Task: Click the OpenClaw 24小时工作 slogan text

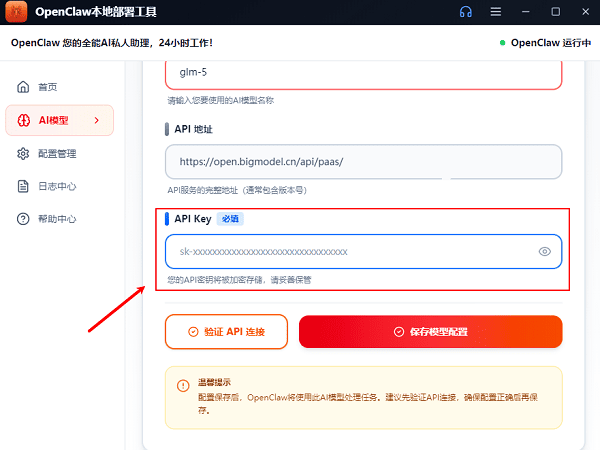Action: [112, 43]
